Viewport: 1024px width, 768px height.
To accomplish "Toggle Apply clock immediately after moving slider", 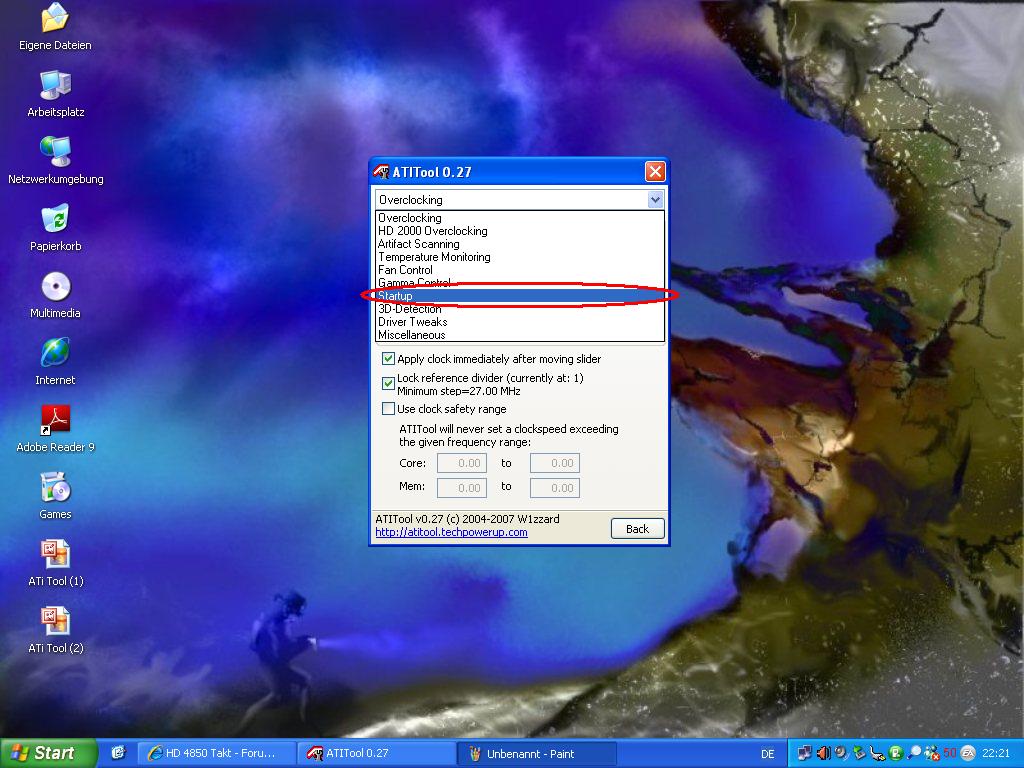I will click(388, 359).
